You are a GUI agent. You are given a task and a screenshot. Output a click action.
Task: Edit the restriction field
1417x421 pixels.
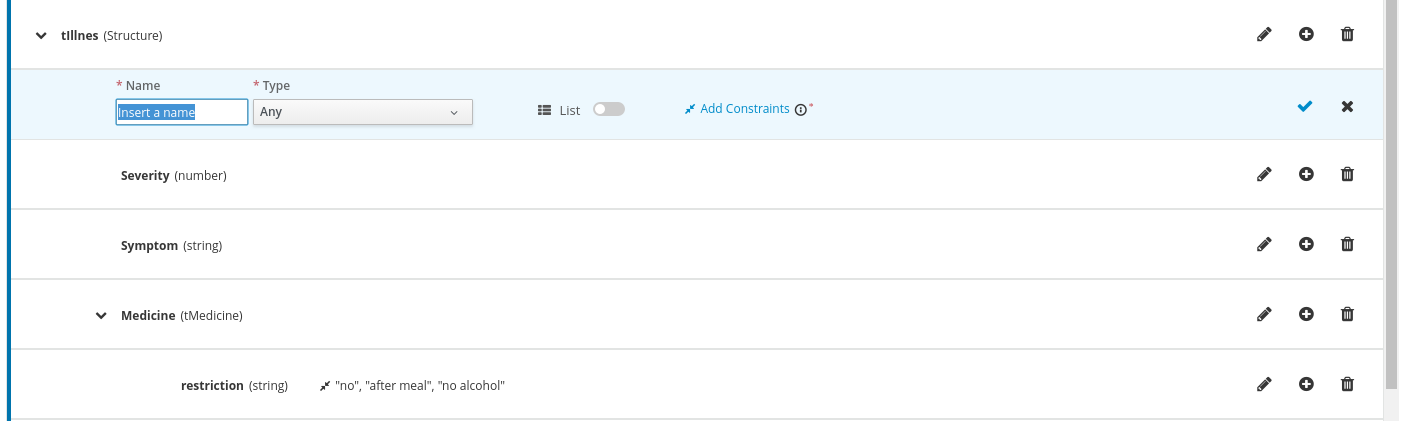pos(1264,385)
